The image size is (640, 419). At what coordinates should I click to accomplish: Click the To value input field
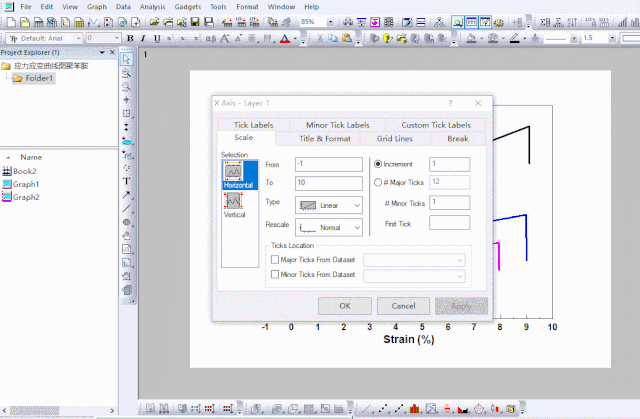pyautogui.click(x=329, y=183)
